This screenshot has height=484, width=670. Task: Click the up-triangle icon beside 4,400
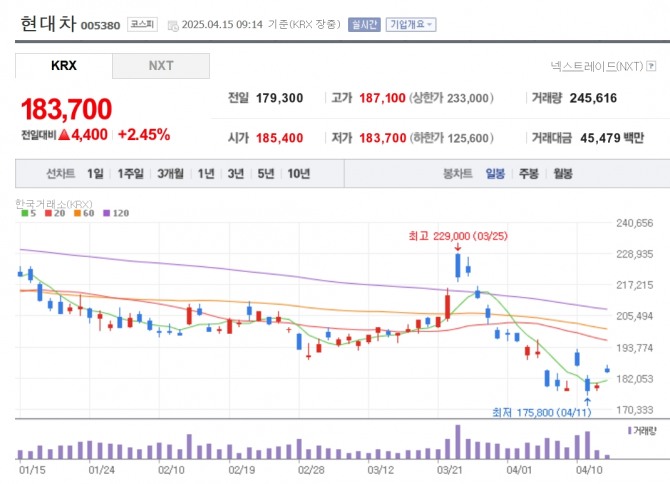[64, 135]
